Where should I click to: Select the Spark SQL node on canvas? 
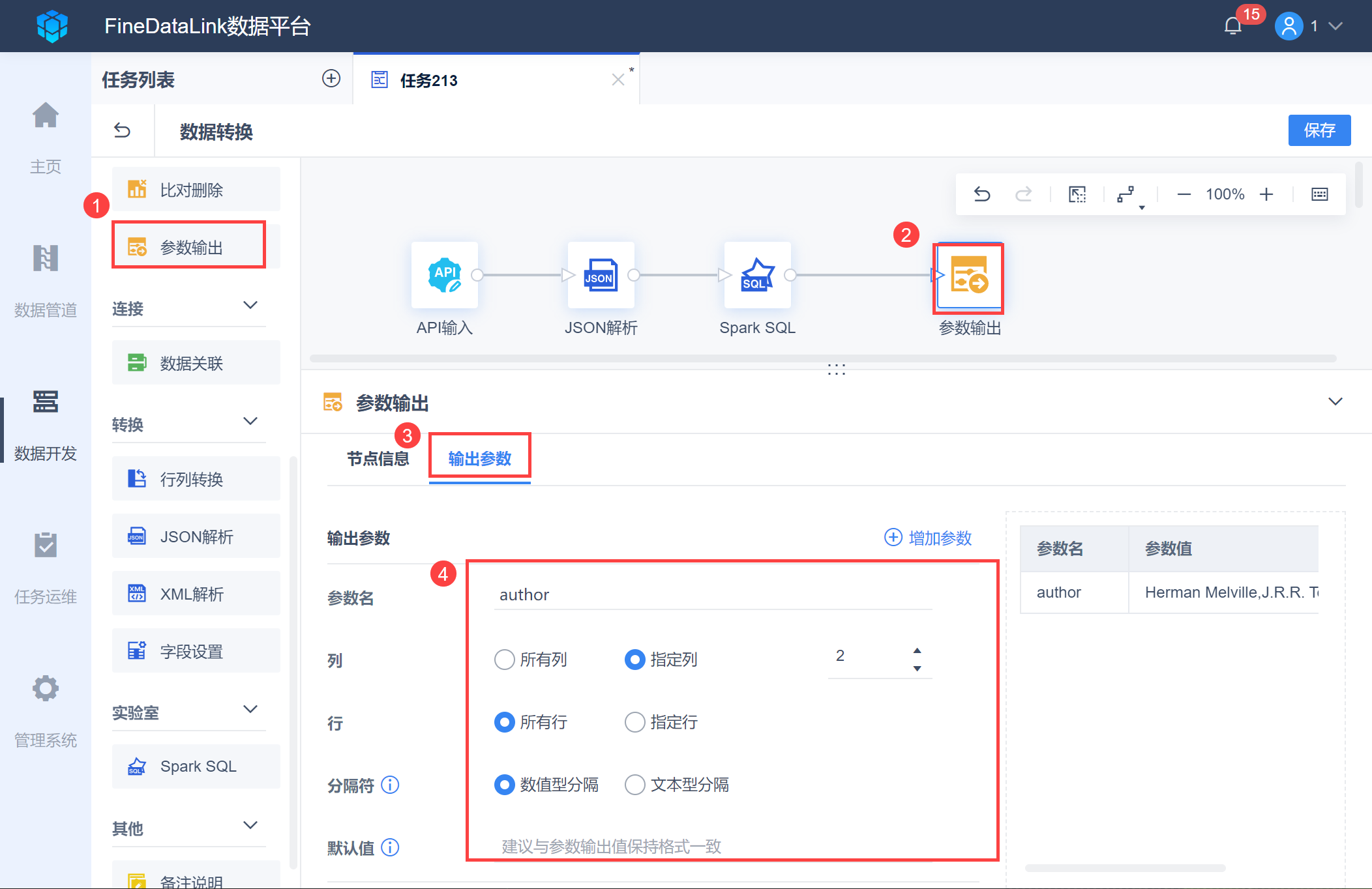(757, 275)
